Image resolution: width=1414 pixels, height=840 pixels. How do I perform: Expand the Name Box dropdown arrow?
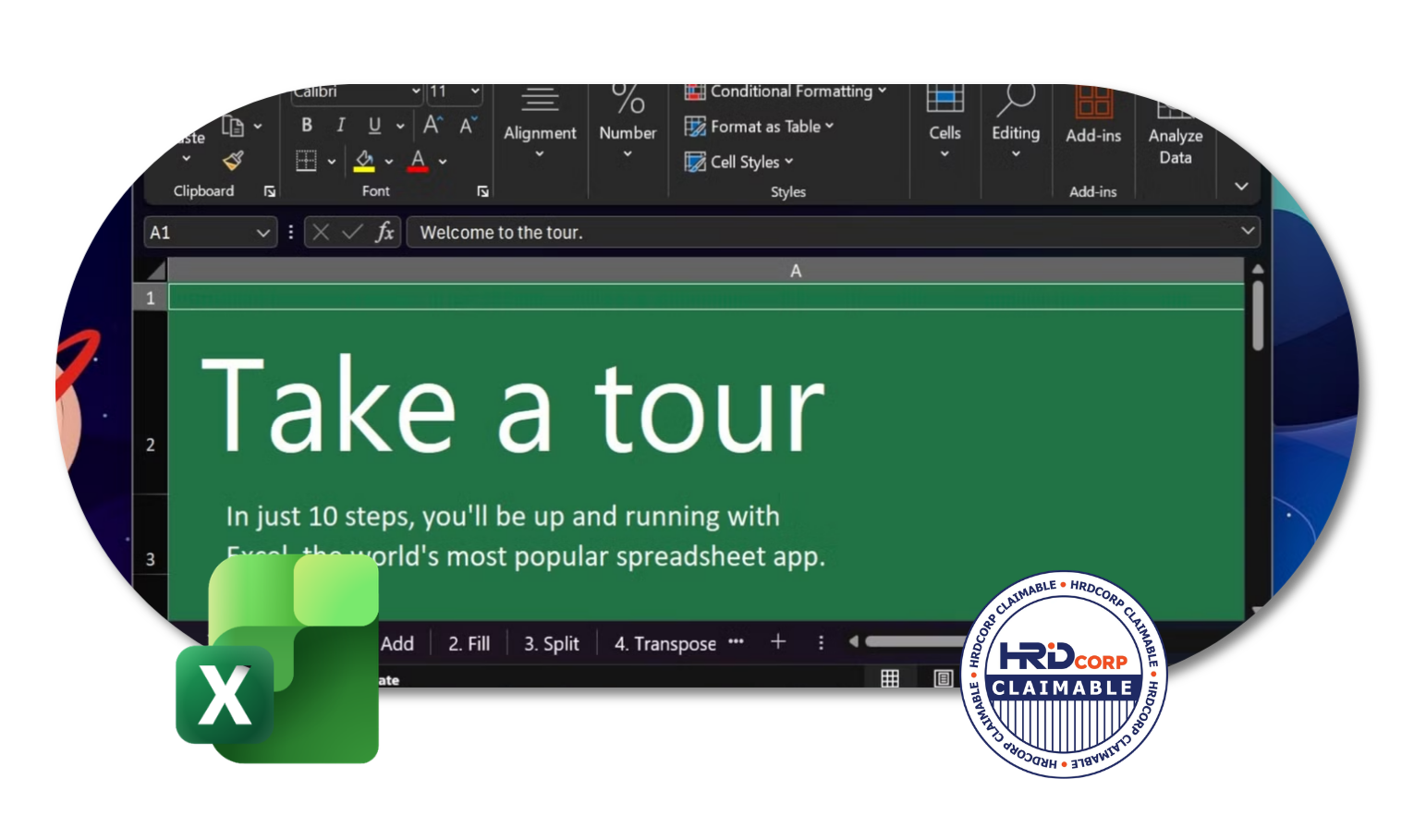pyautogui.click(x=262, y=233)
